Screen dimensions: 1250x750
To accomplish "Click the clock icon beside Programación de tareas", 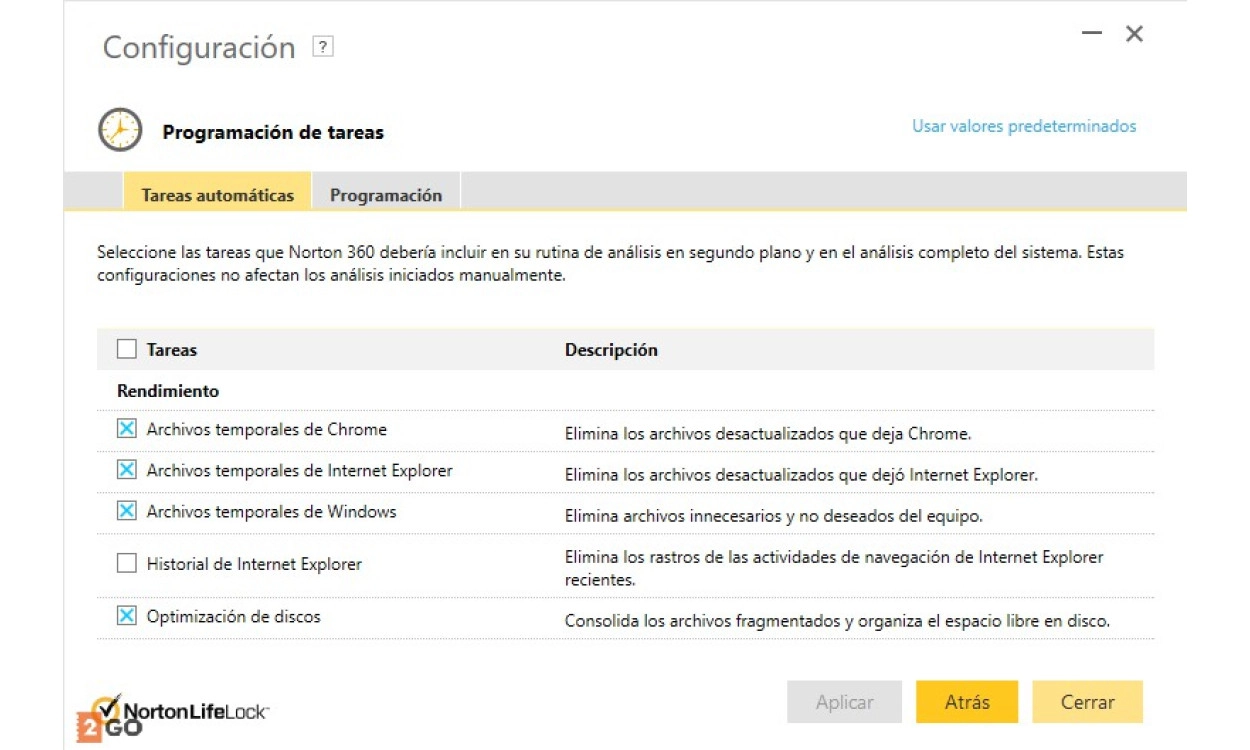I will [120, 130].
